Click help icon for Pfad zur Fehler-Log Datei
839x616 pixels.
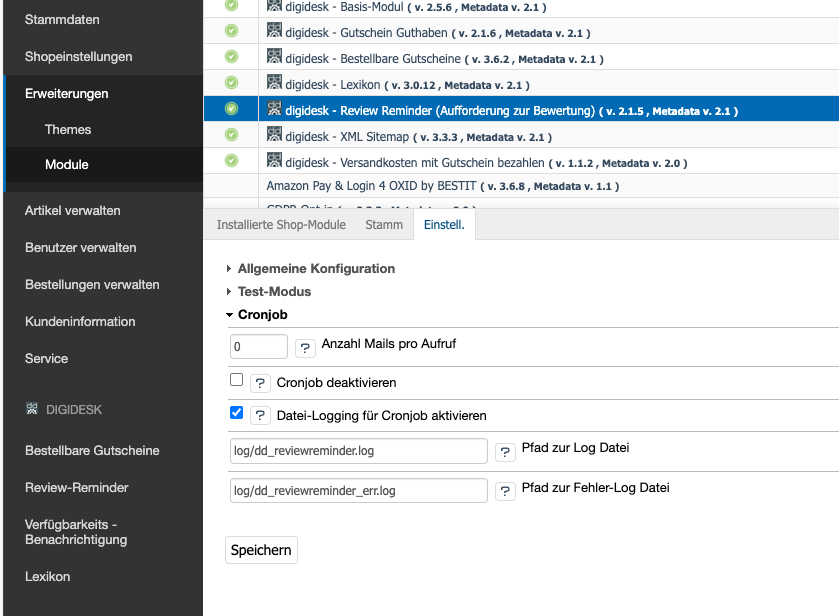tap(506, 491)
